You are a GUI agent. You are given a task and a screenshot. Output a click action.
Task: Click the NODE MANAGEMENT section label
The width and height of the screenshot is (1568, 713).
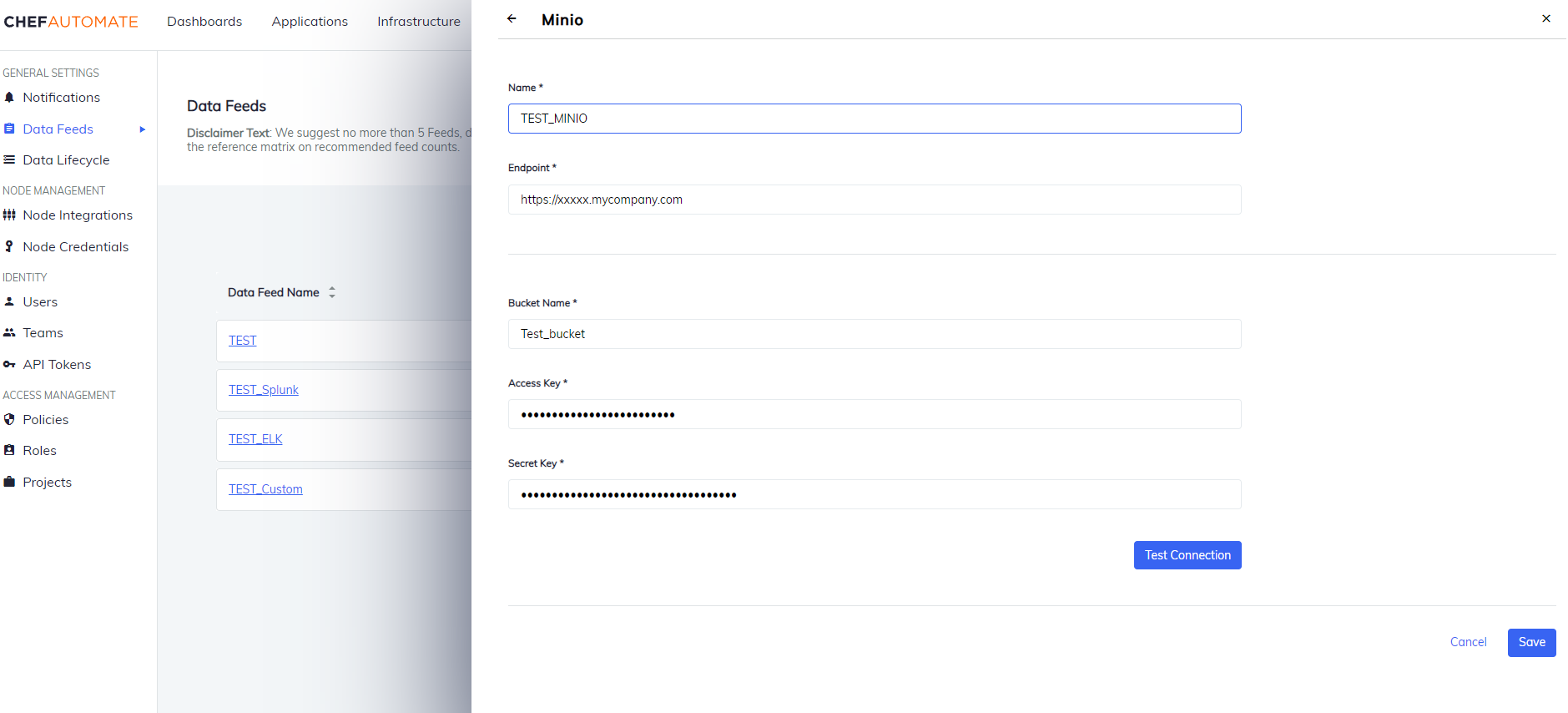pos(53,191)
